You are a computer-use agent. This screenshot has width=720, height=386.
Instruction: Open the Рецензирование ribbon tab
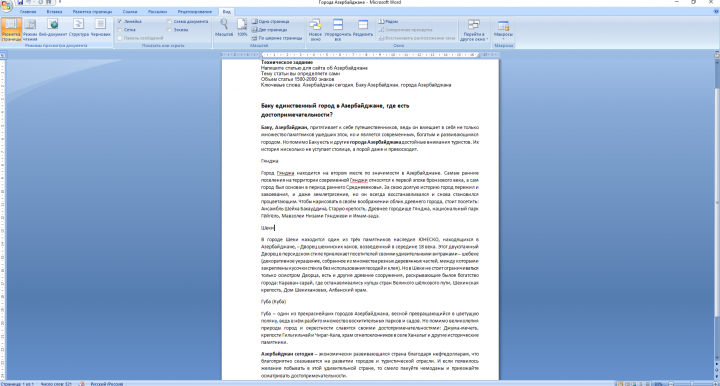(x=195, y=11)
